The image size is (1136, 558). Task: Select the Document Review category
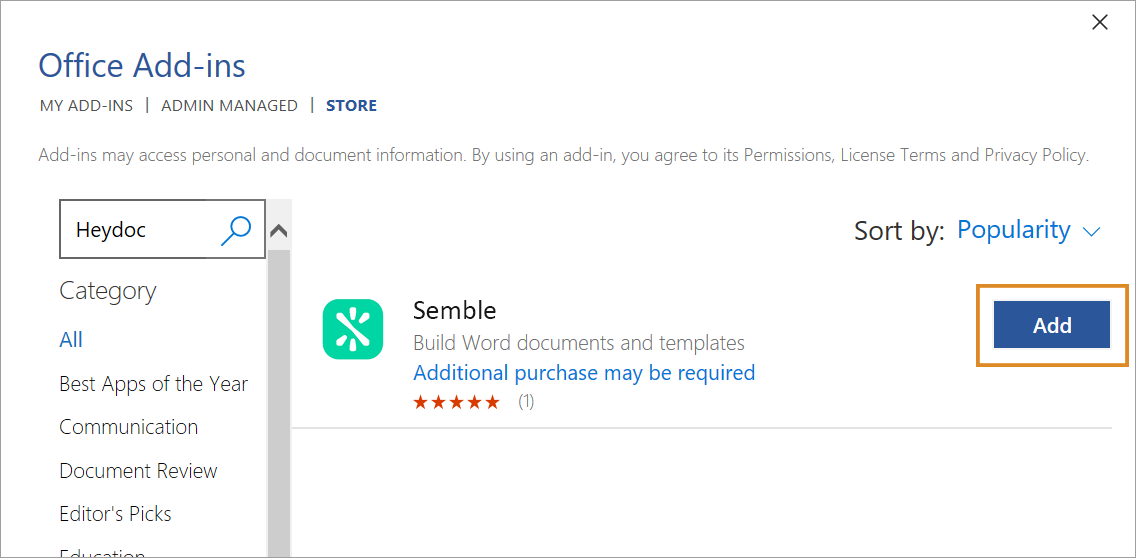(x=138, y=470)
